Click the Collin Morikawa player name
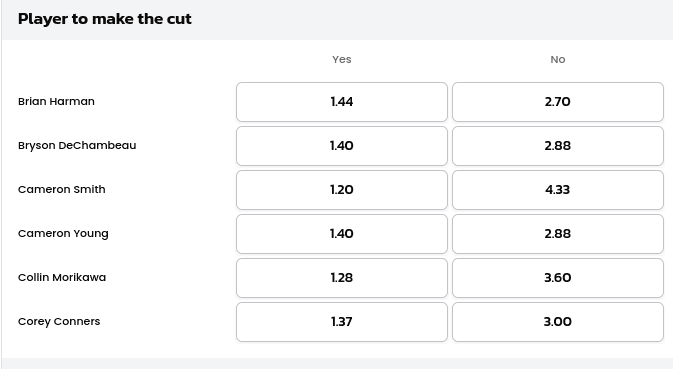The width and height of the screenshot is (673, 369). 62,278
